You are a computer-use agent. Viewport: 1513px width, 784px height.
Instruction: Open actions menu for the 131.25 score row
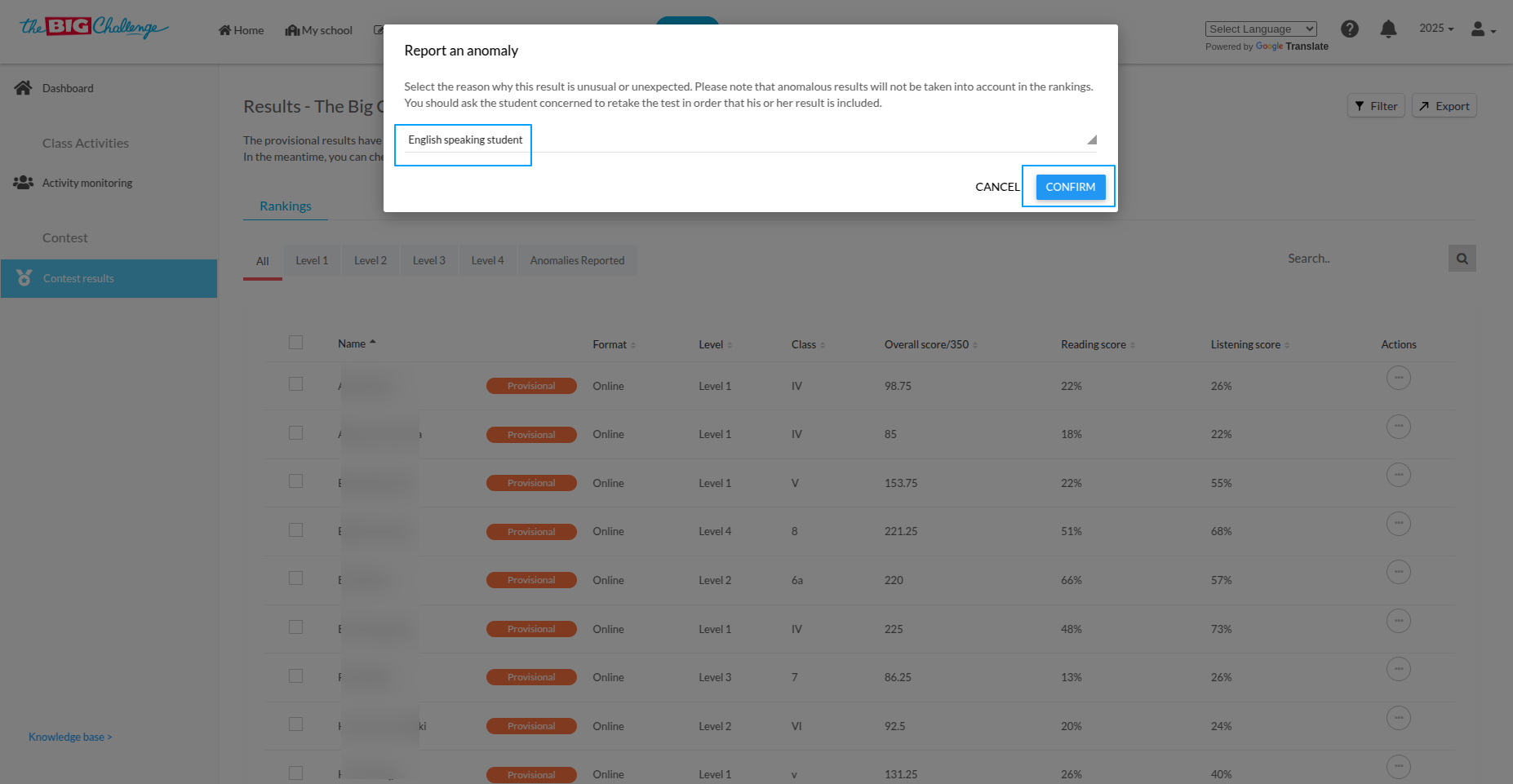pyautogui.click(x=1399, y=767)
